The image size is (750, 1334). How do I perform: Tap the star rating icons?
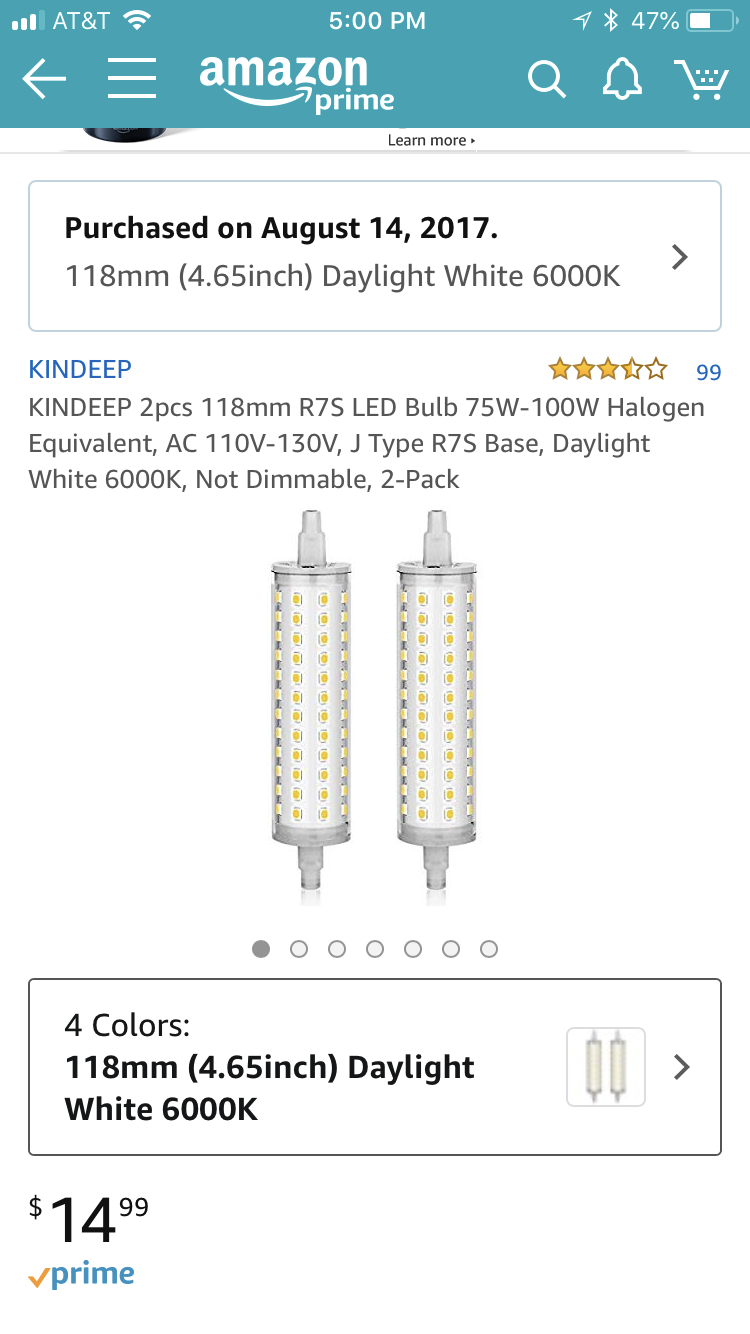[608, 371]
